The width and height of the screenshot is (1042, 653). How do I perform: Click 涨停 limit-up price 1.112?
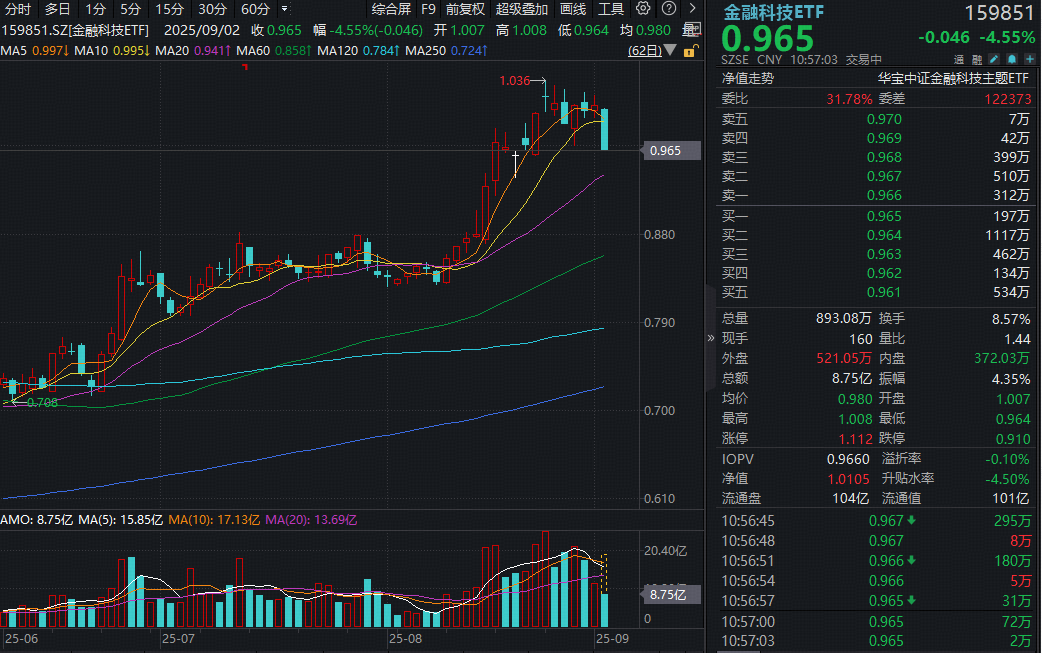855,439
